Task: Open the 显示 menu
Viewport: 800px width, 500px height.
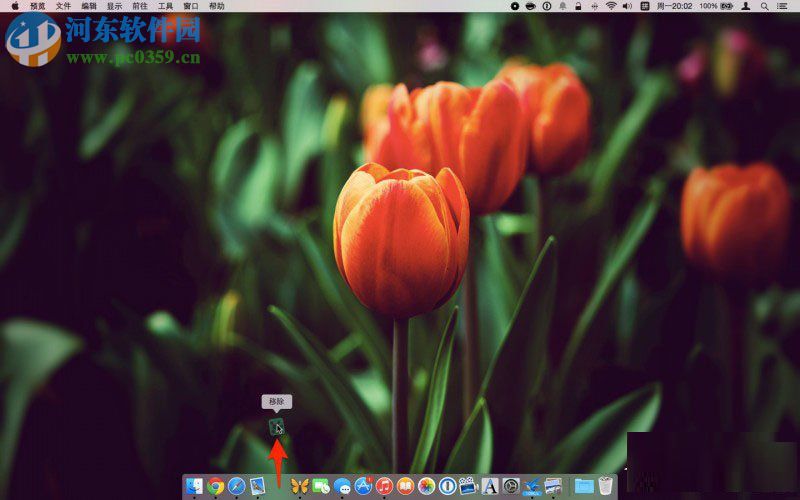Action: (x=114, y=6)
